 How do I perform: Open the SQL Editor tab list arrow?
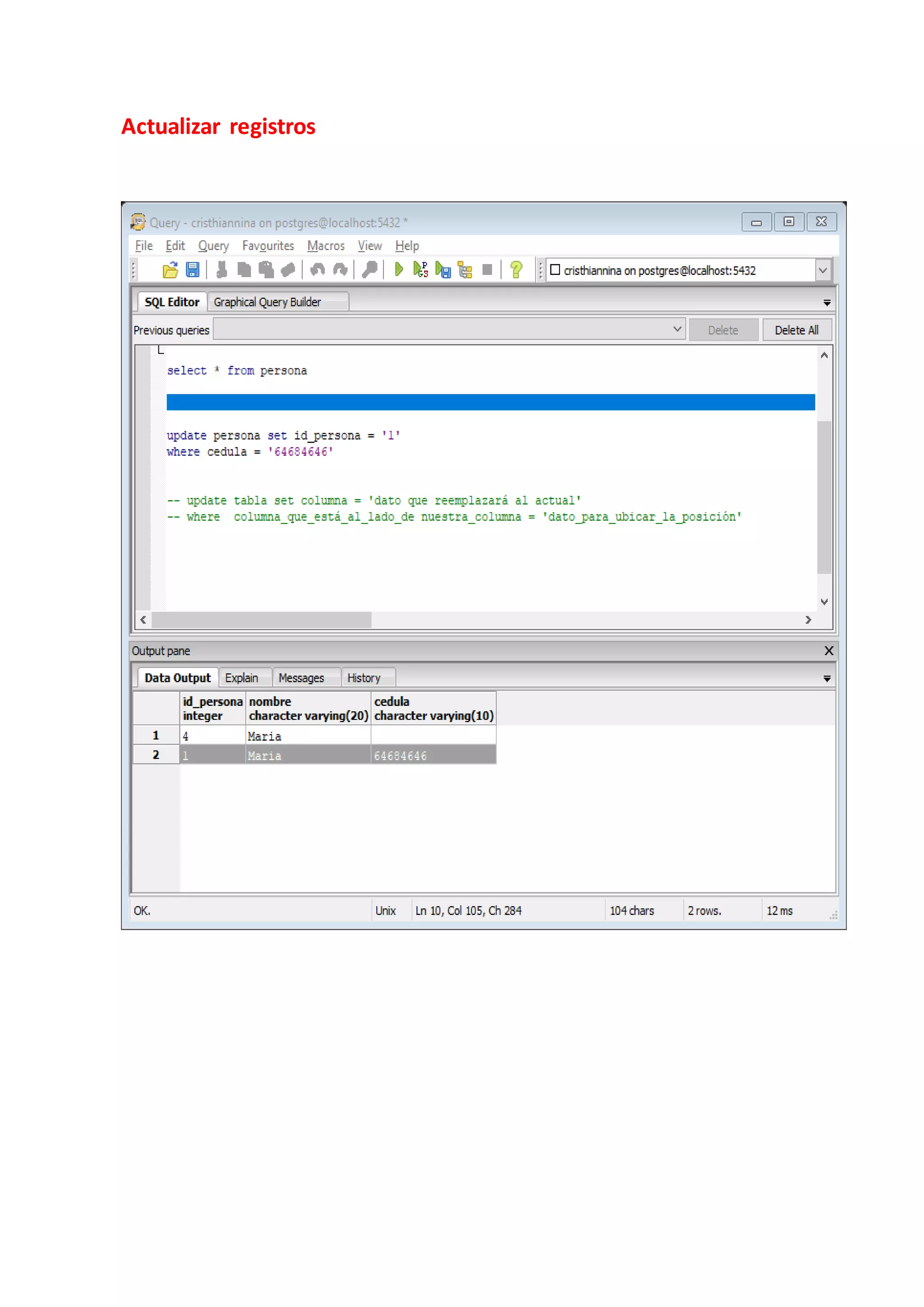(827, 303)
